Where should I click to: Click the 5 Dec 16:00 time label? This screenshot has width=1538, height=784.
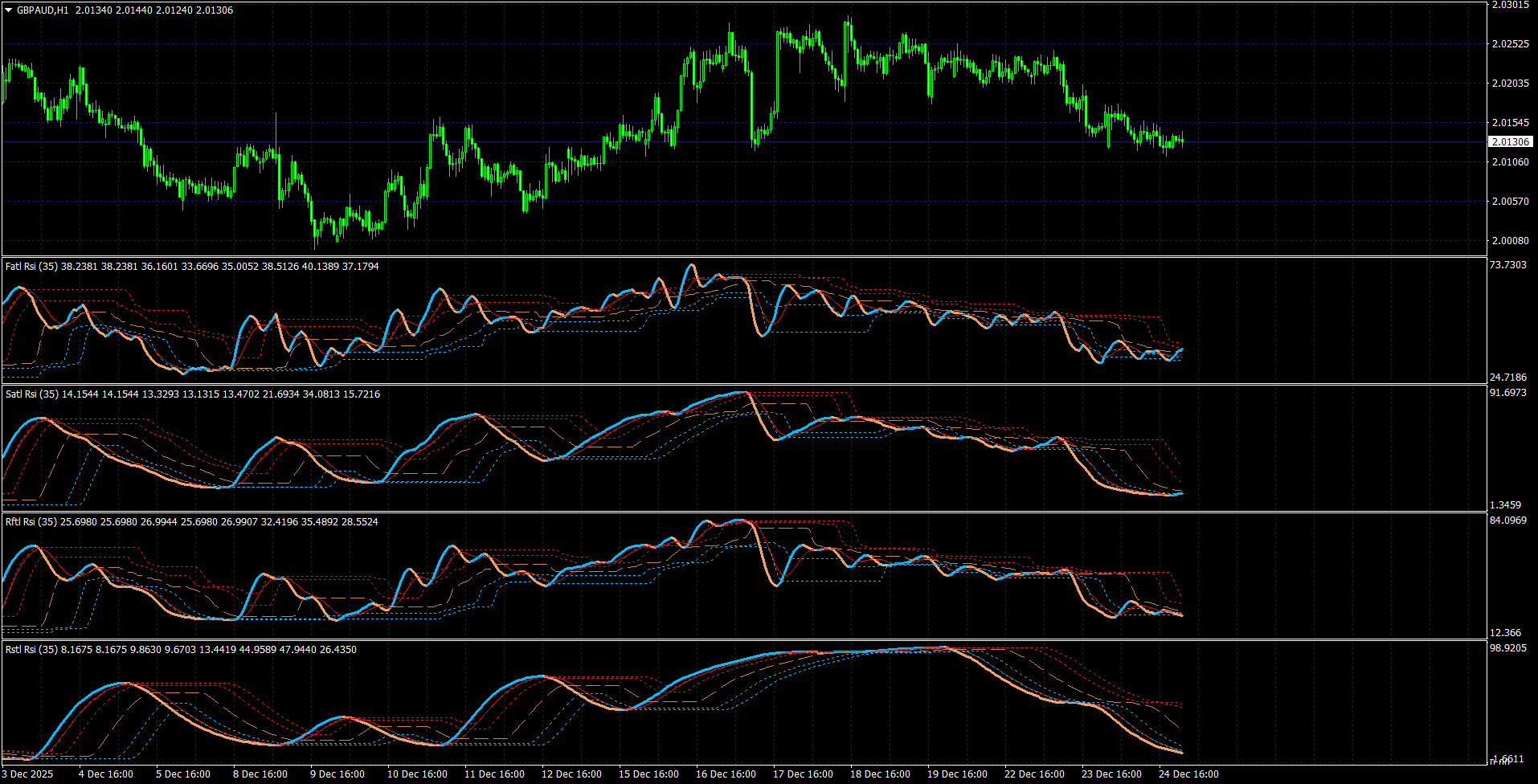[183, 774]
